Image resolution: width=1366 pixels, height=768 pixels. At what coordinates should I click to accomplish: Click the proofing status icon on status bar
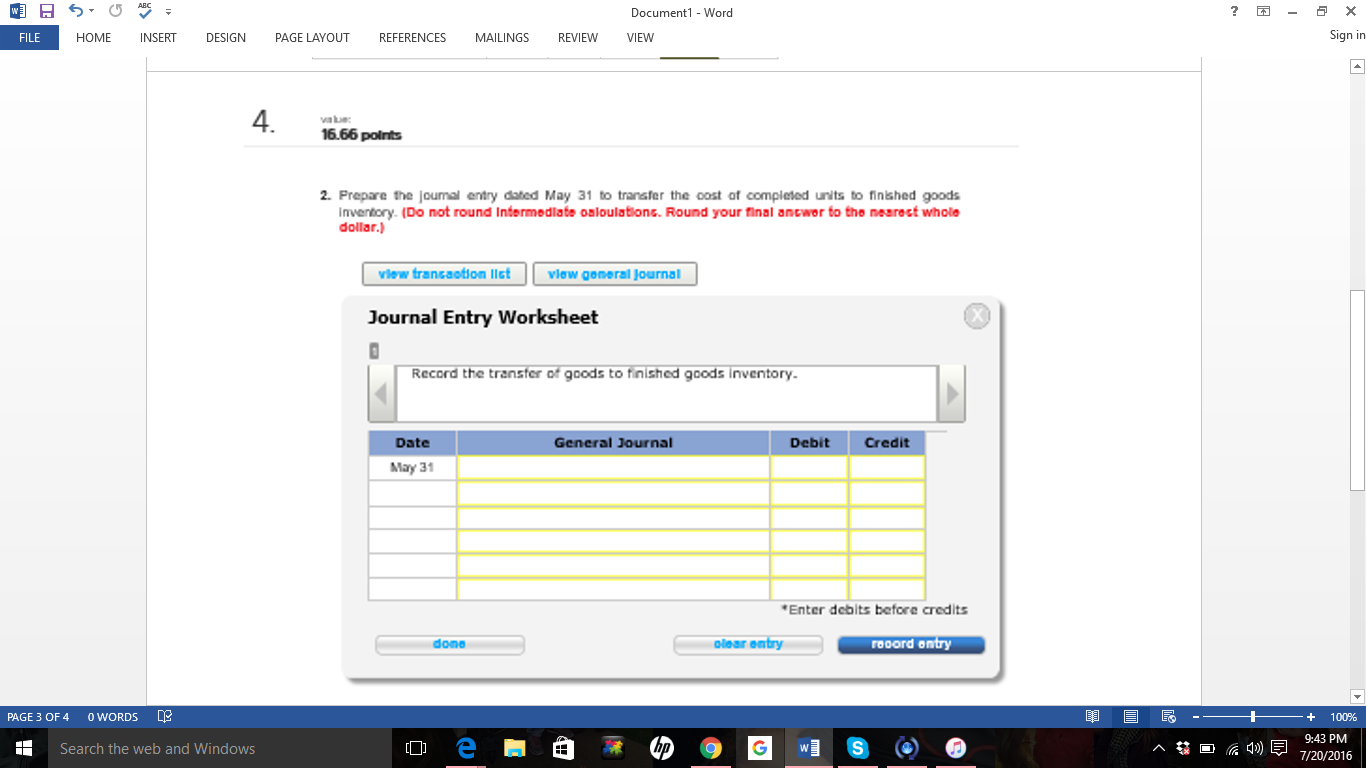(x=163, y=716)
